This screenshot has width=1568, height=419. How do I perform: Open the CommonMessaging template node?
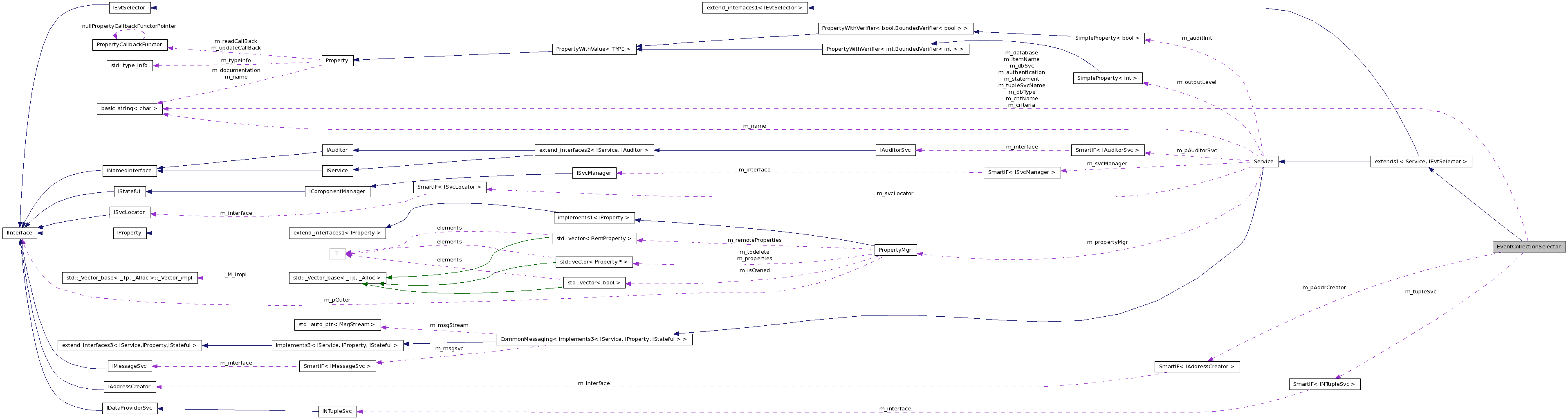click(x=594, y=339)
